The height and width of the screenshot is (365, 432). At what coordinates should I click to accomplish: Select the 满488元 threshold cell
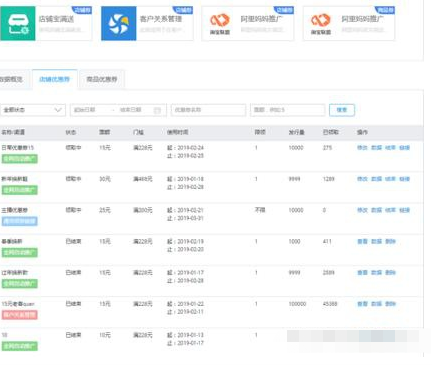(x=143, y=179)
